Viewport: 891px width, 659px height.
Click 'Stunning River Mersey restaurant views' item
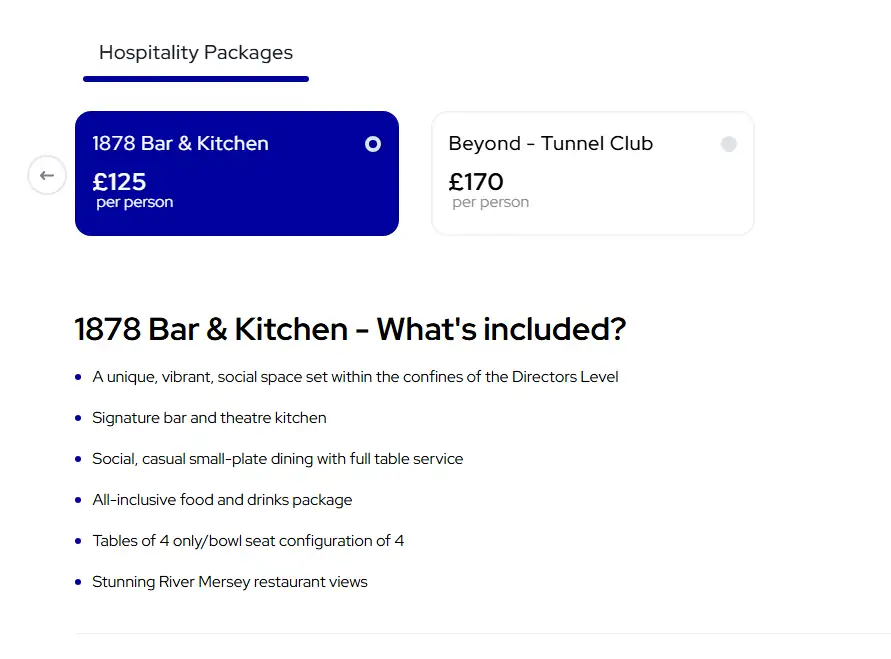230,582
